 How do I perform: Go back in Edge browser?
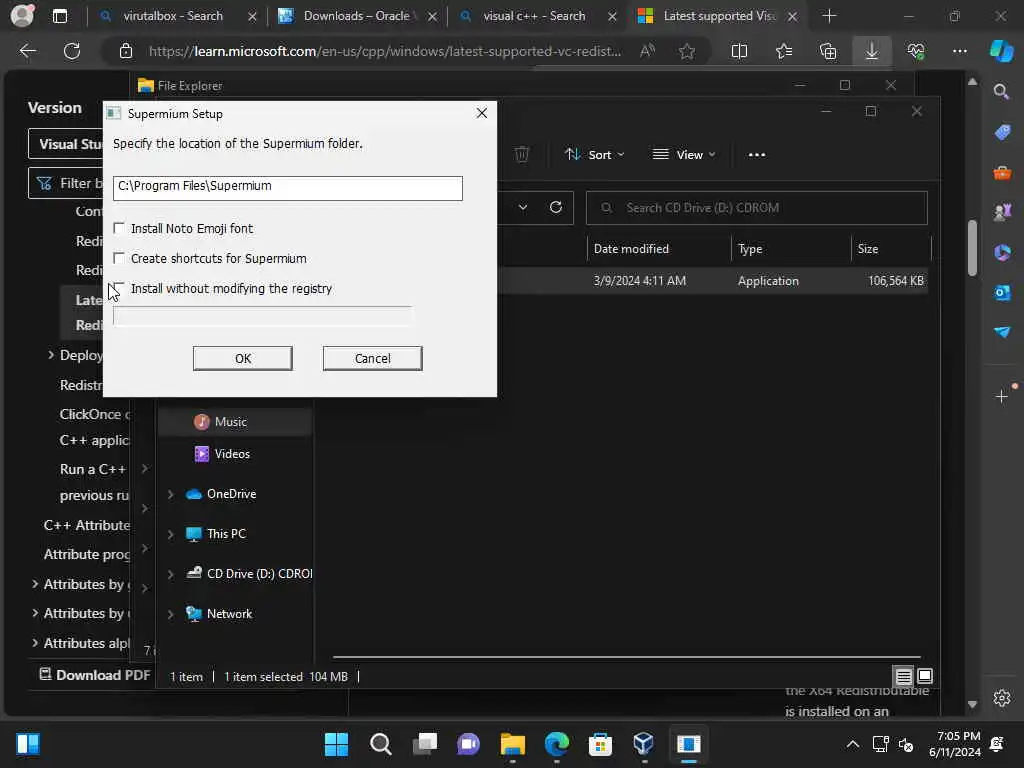pyautogui.click(x=27, y=51)
